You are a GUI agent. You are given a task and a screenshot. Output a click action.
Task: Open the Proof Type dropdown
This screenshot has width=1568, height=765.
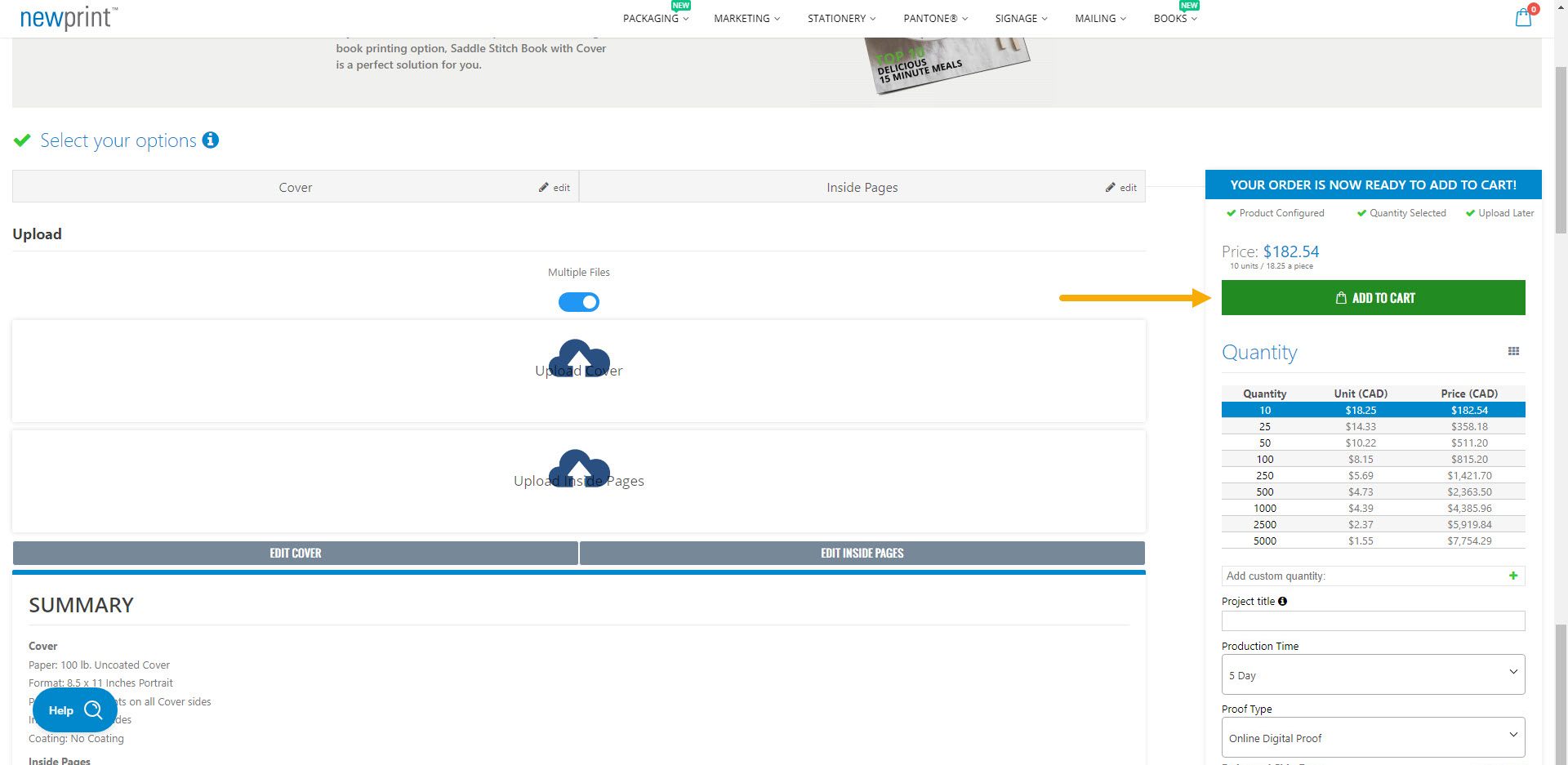tap(1373, 736)
